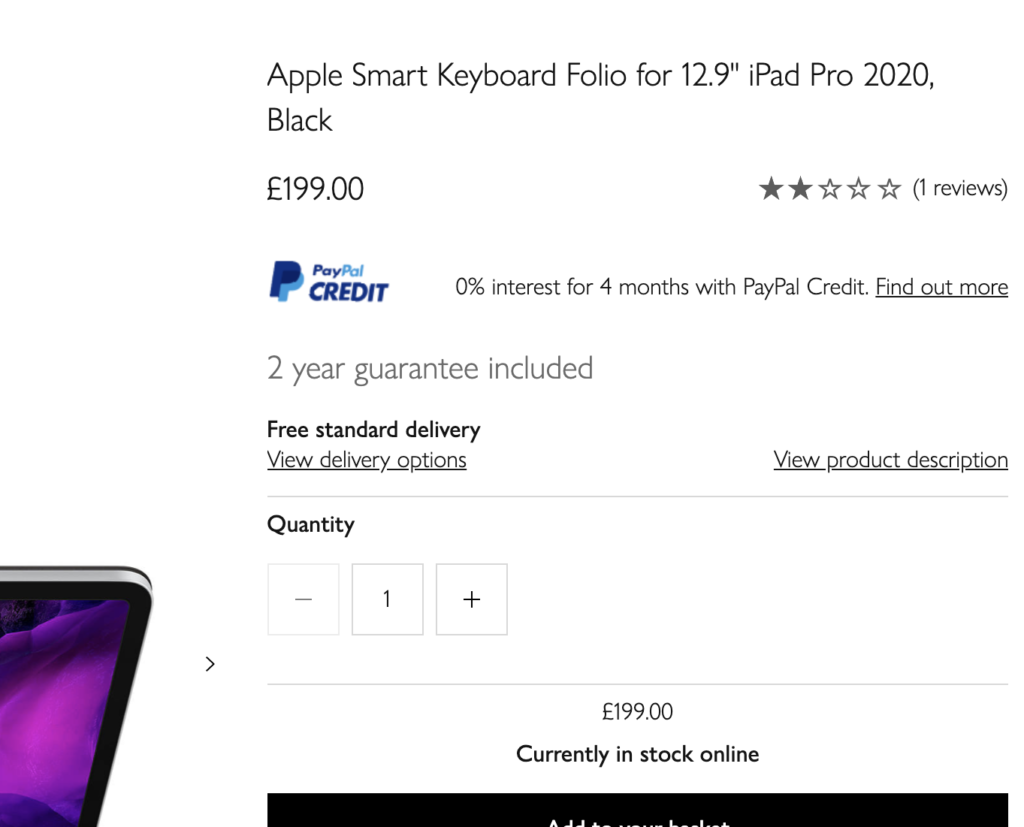Click the right chevron beside the product image
Image resolution: width=1024 pixels, height=827 pixels.
click(210, 663)
